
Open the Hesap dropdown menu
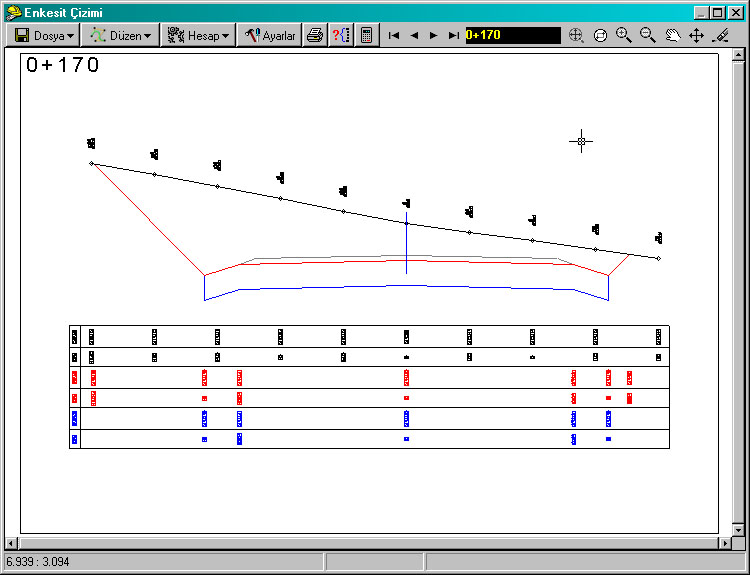[x=198, y=35]
